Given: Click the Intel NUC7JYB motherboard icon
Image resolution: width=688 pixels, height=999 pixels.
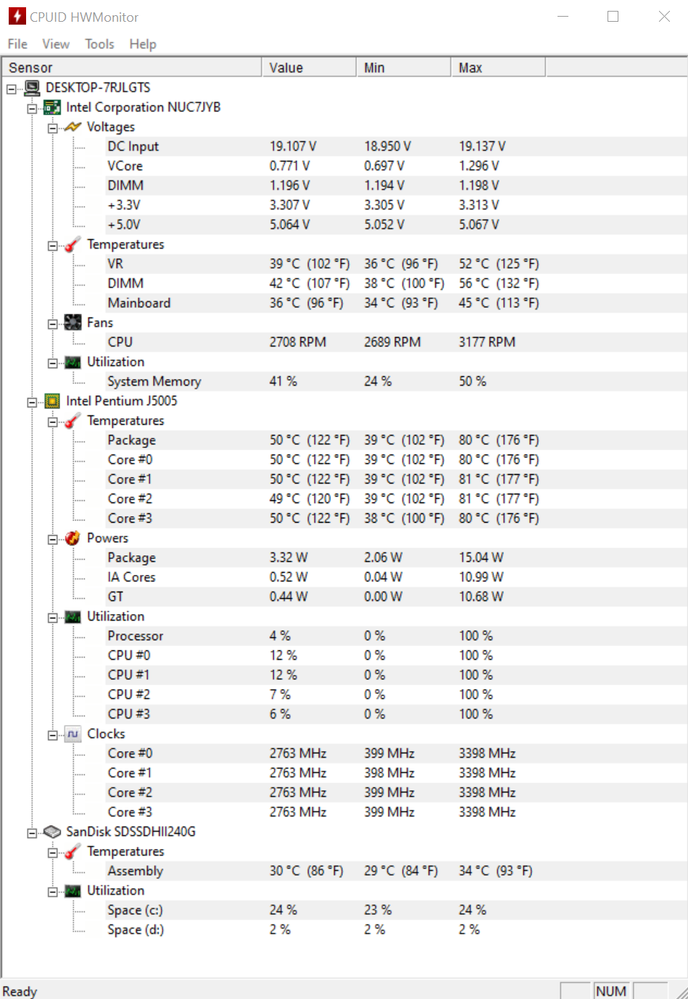Looking at the screenshot, I should [x=52, y=108].
